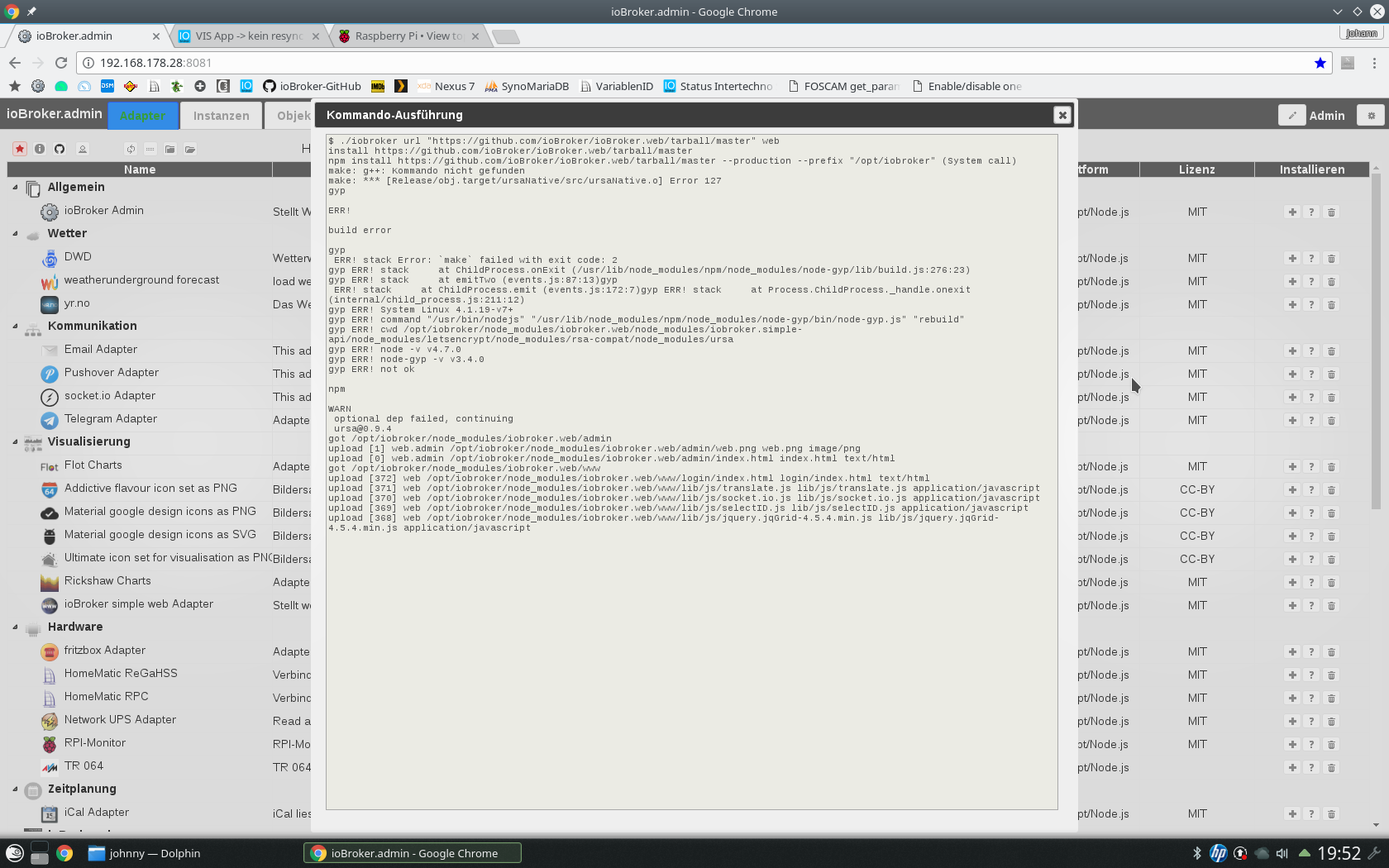Click the refresh adapter list icon
The image size is (1389, 868).
pyautogui.click(x=131, y=149)
